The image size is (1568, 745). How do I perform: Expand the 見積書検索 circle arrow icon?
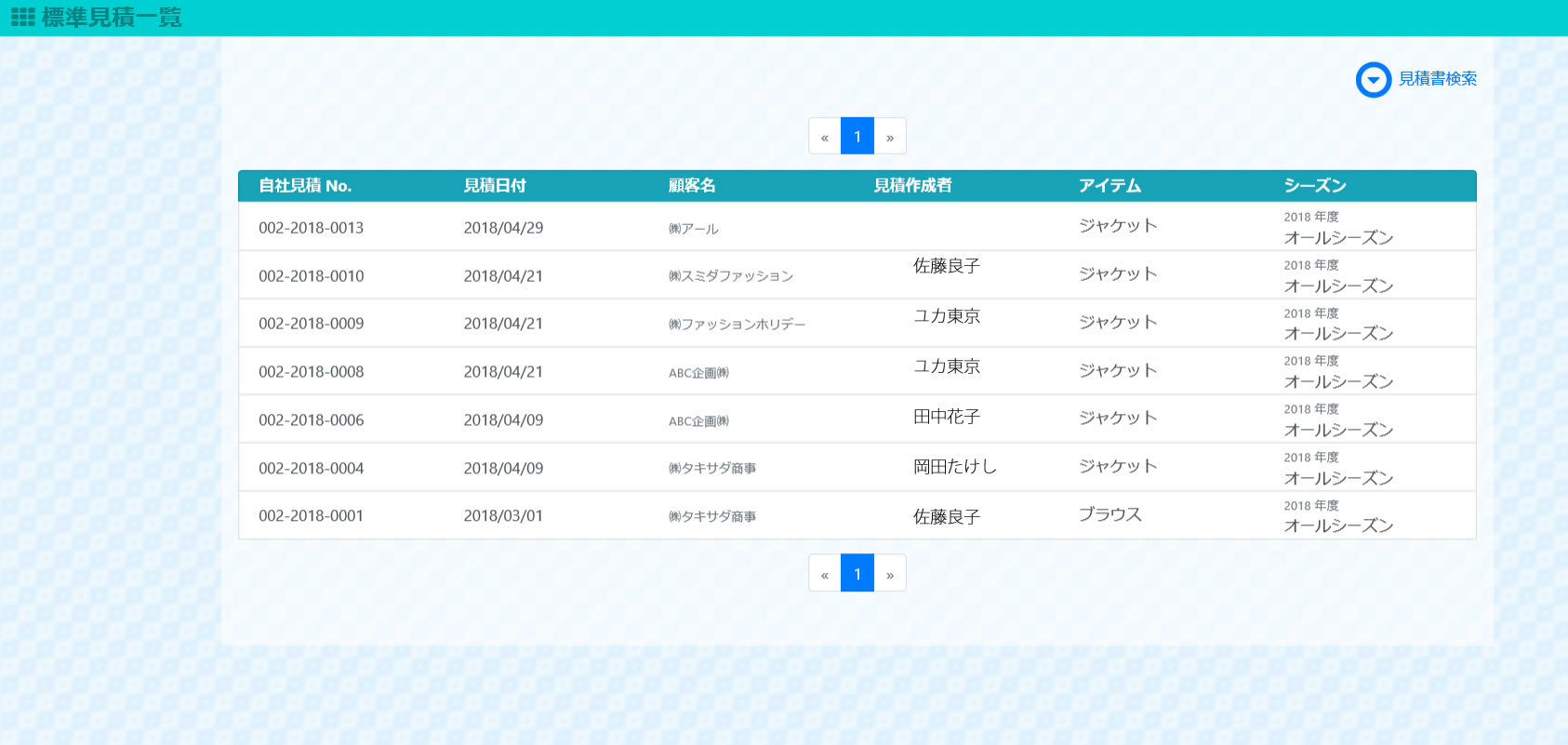tap(1374, 80)
